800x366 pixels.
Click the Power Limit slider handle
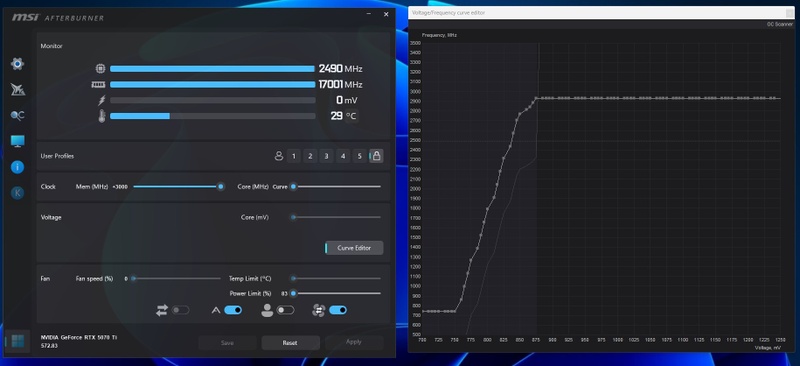[293, 294]
